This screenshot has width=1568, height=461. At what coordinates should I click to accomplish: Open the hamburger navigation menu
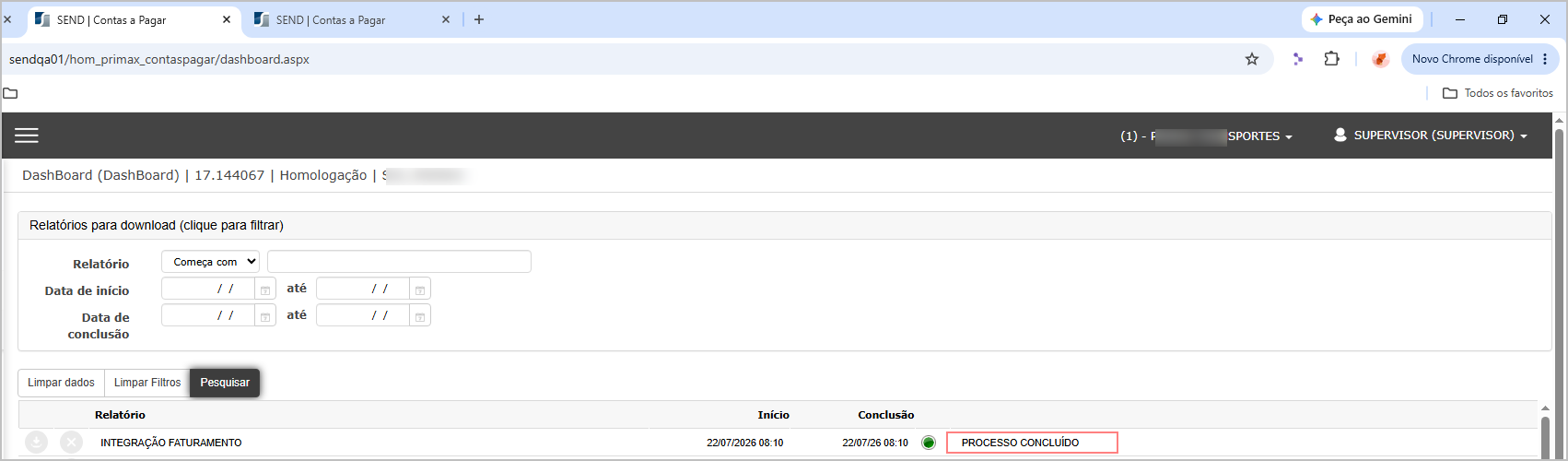(x=27, y=136)
